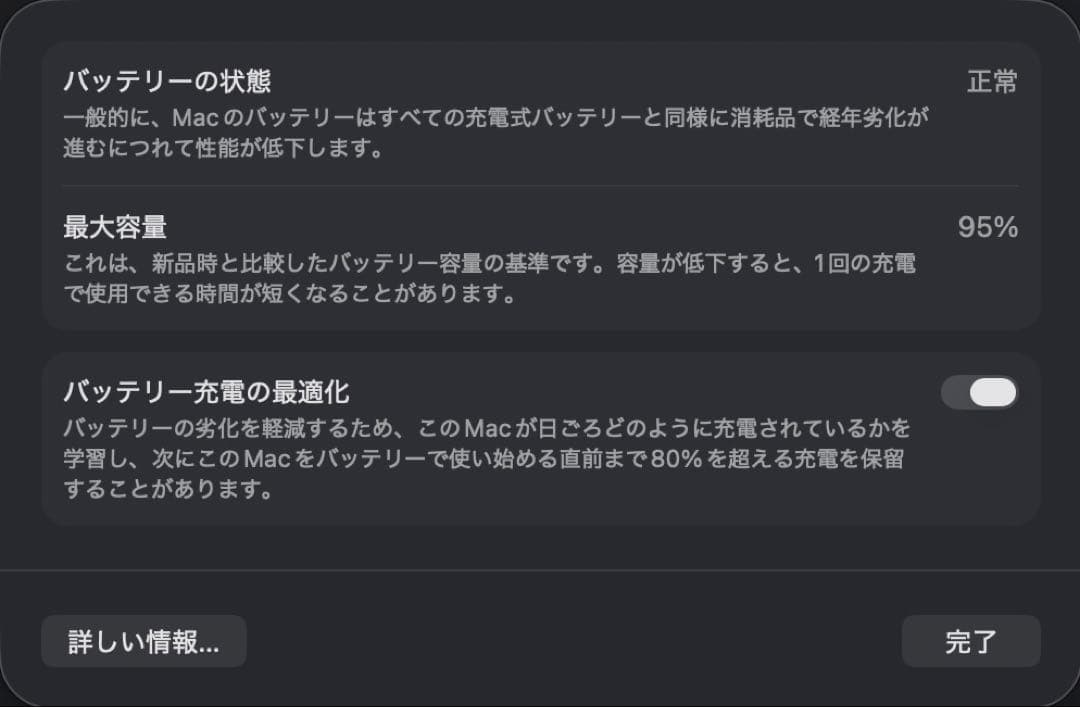1080x707 pixels.
Task: Click the バッテリー充電の最適化 heading
Action: tap(207, 392)
